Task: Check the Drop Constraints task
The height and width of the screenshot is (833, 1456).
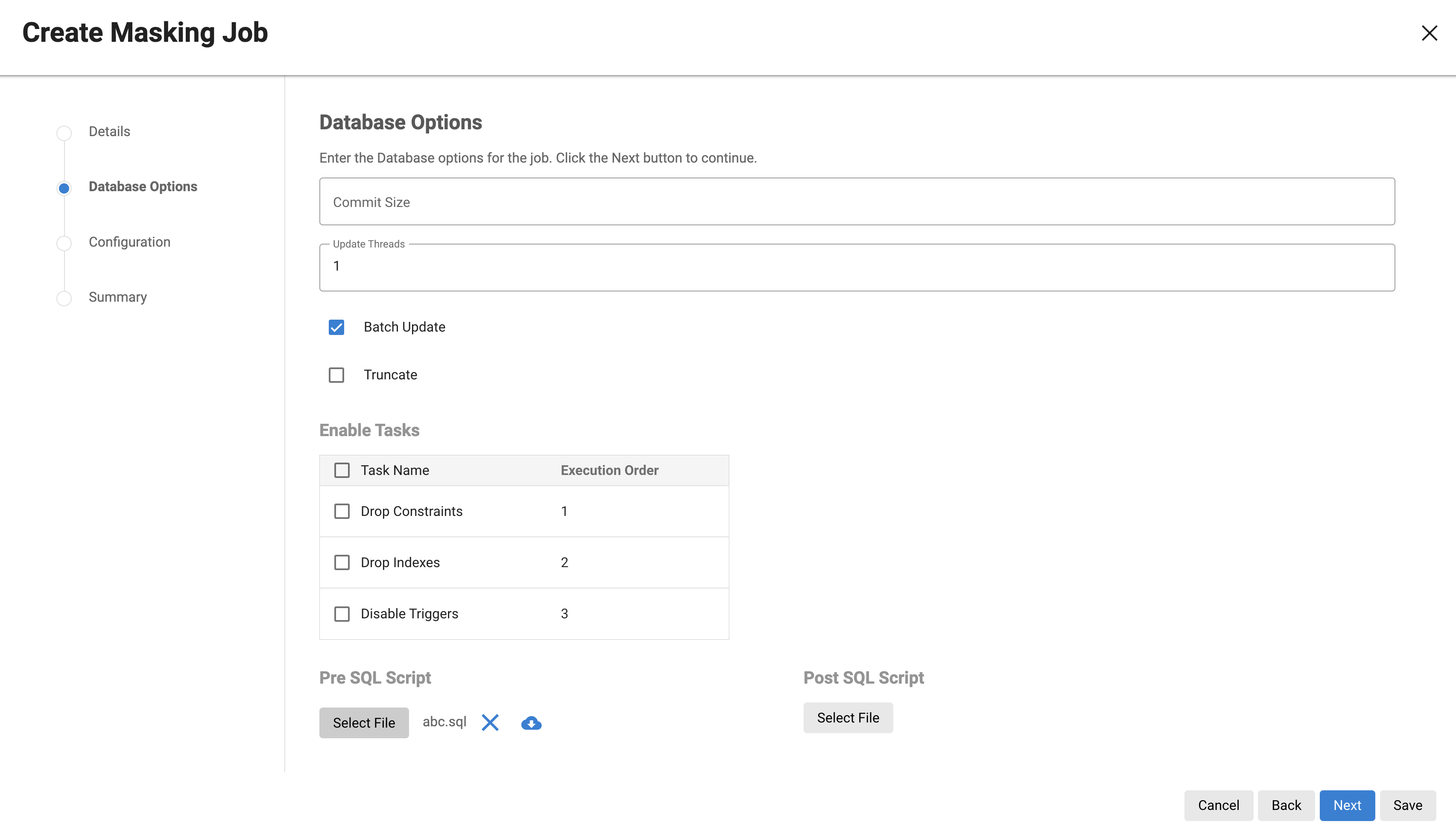Action: click(x=342, y=512)
